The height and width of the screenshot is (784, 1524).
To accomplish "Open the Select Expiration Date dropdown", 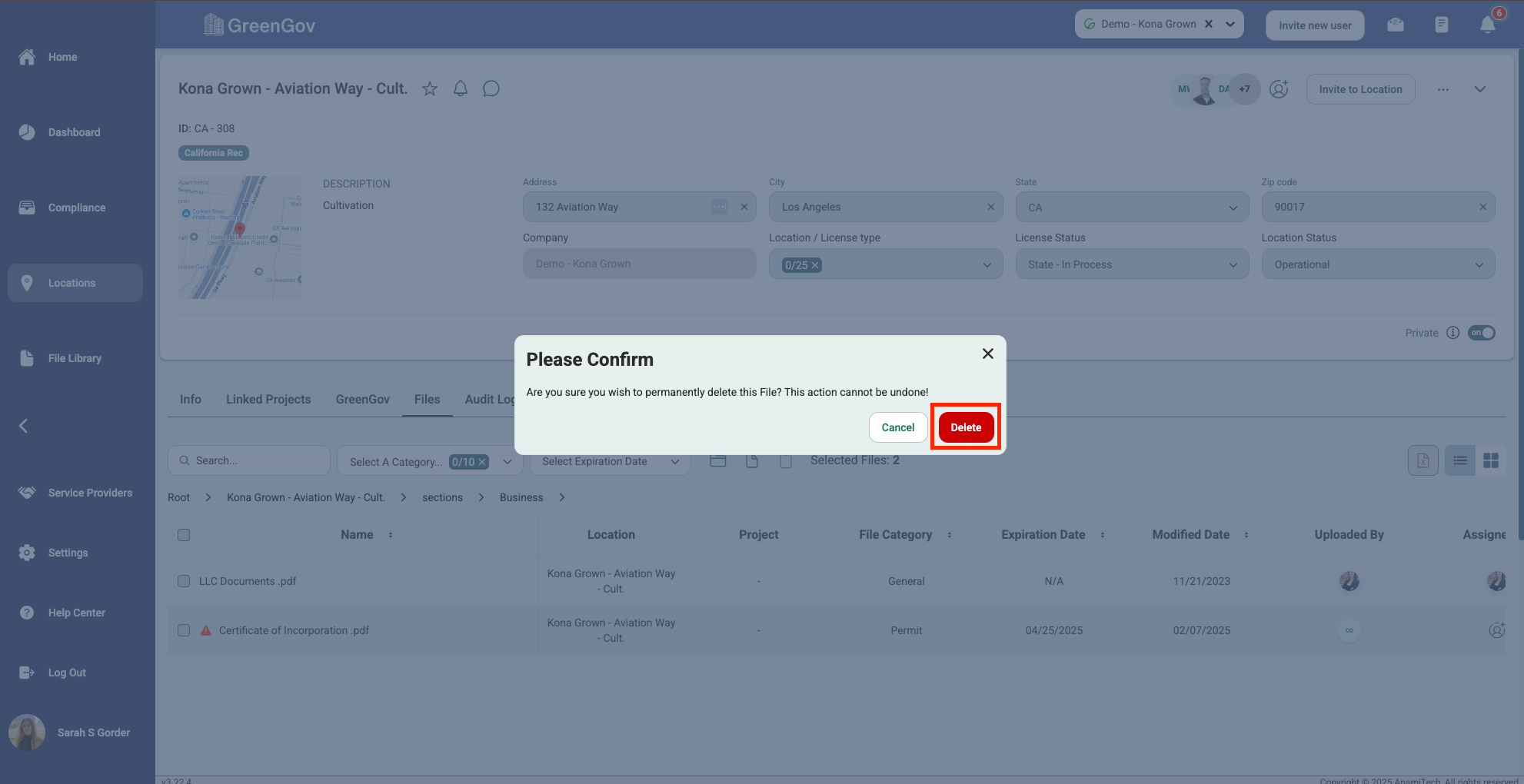I will (x=611, y=461).
